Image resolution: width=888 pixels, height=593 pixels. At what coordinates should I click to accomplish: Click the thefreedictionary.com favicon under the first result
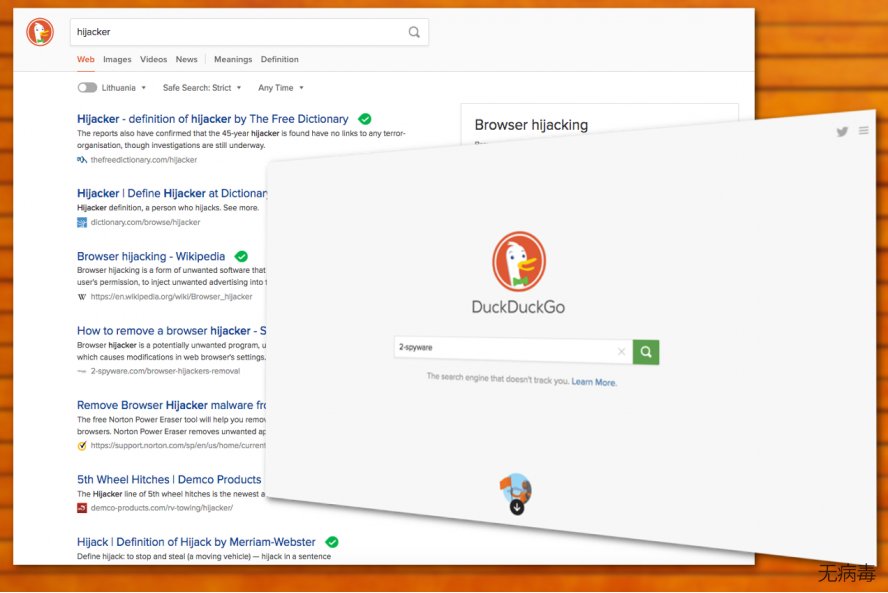pos(82,158)
